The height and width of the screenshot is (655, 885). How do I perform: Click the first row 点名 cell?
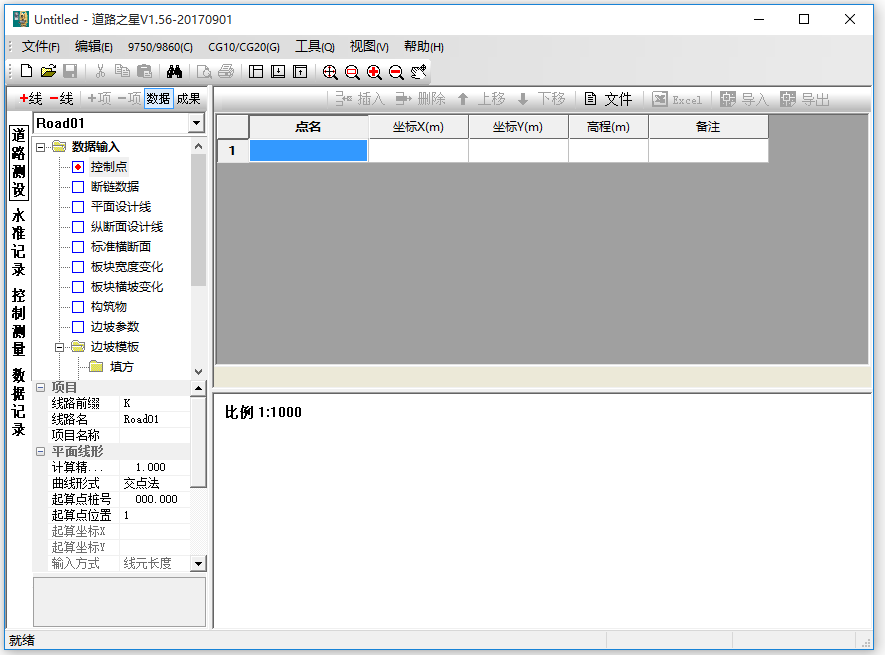[308, 151]
